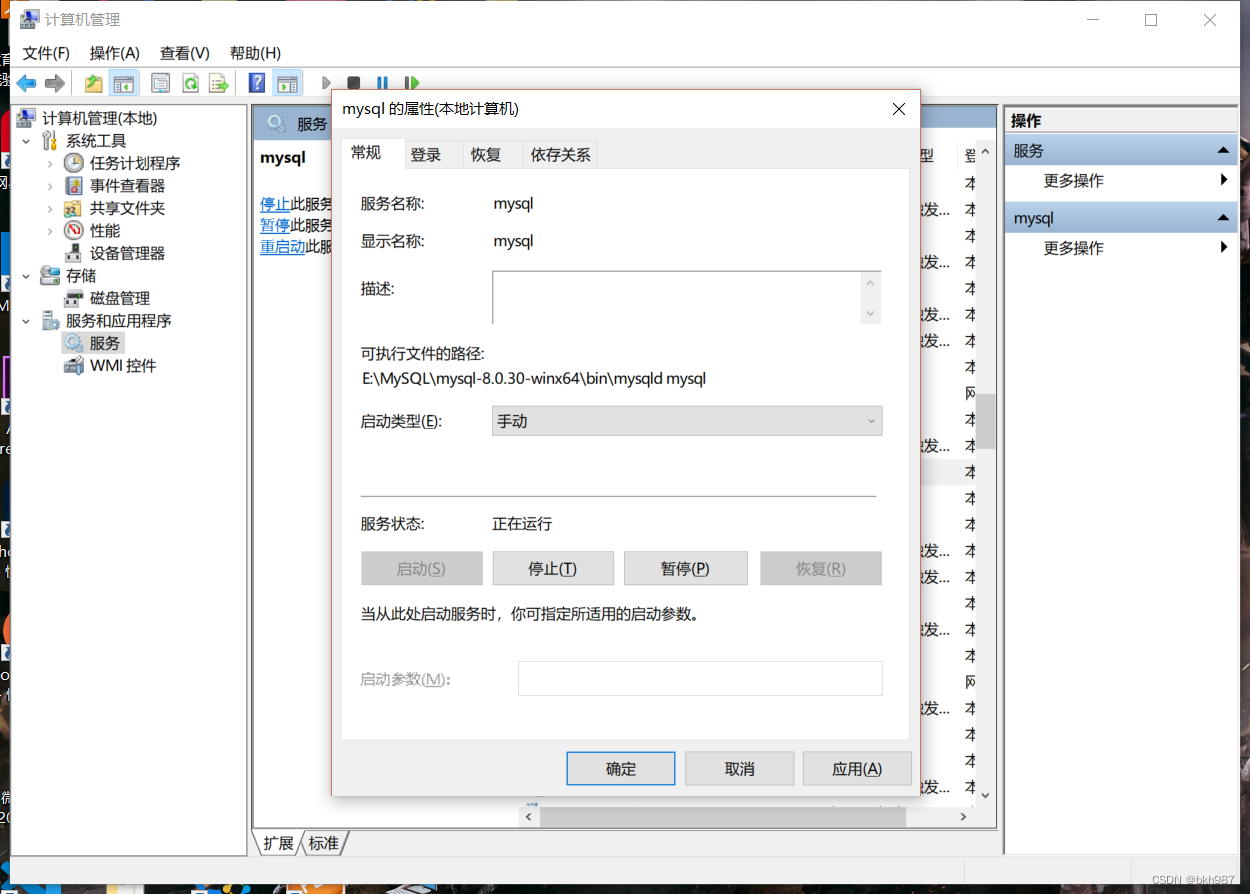This screenshot has width=1250, height=894.
Task: Click the services list vertical scrollbar thumb
Action: coord(986,420)
